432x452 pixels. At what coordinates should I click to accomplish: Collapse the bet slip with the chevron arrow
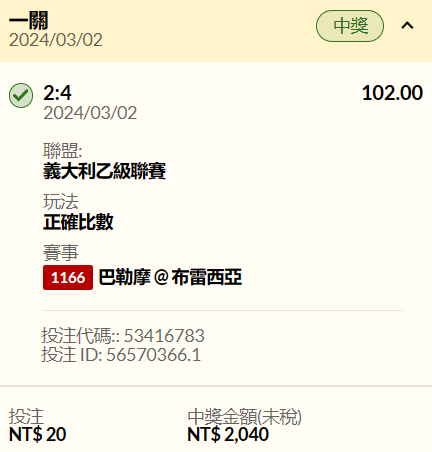(407, 26)
